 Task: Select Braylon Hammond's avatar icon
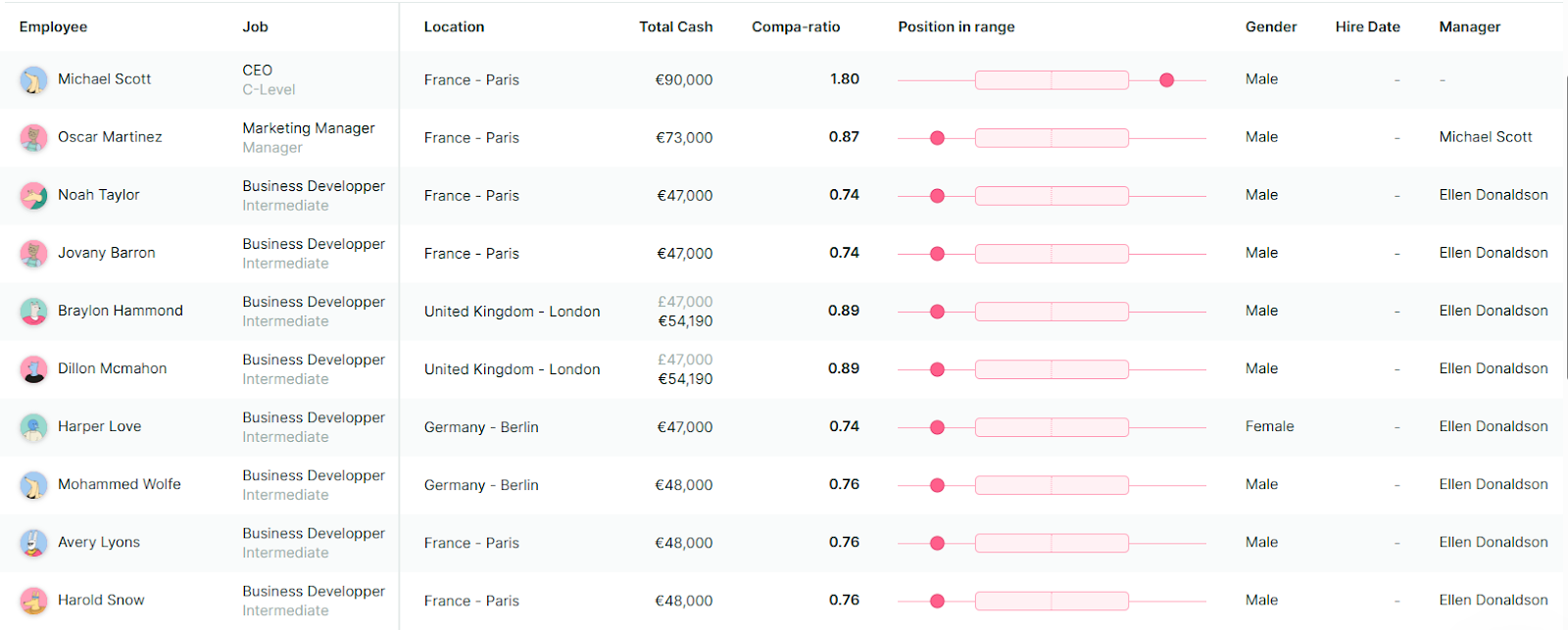(33, 312)
